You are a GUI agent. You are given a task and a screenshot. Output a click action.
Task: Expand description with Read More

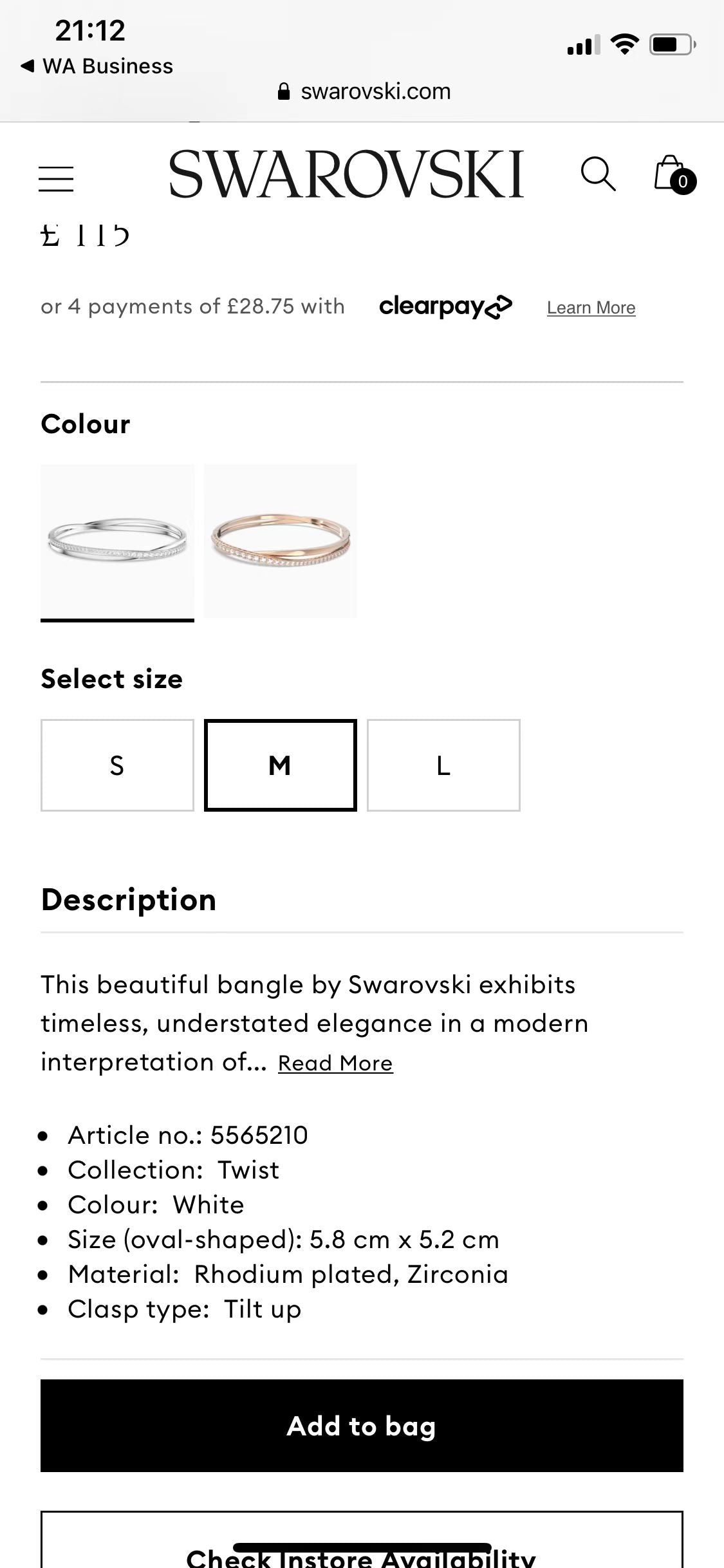pyautogui.click(x=335, y=1063)
